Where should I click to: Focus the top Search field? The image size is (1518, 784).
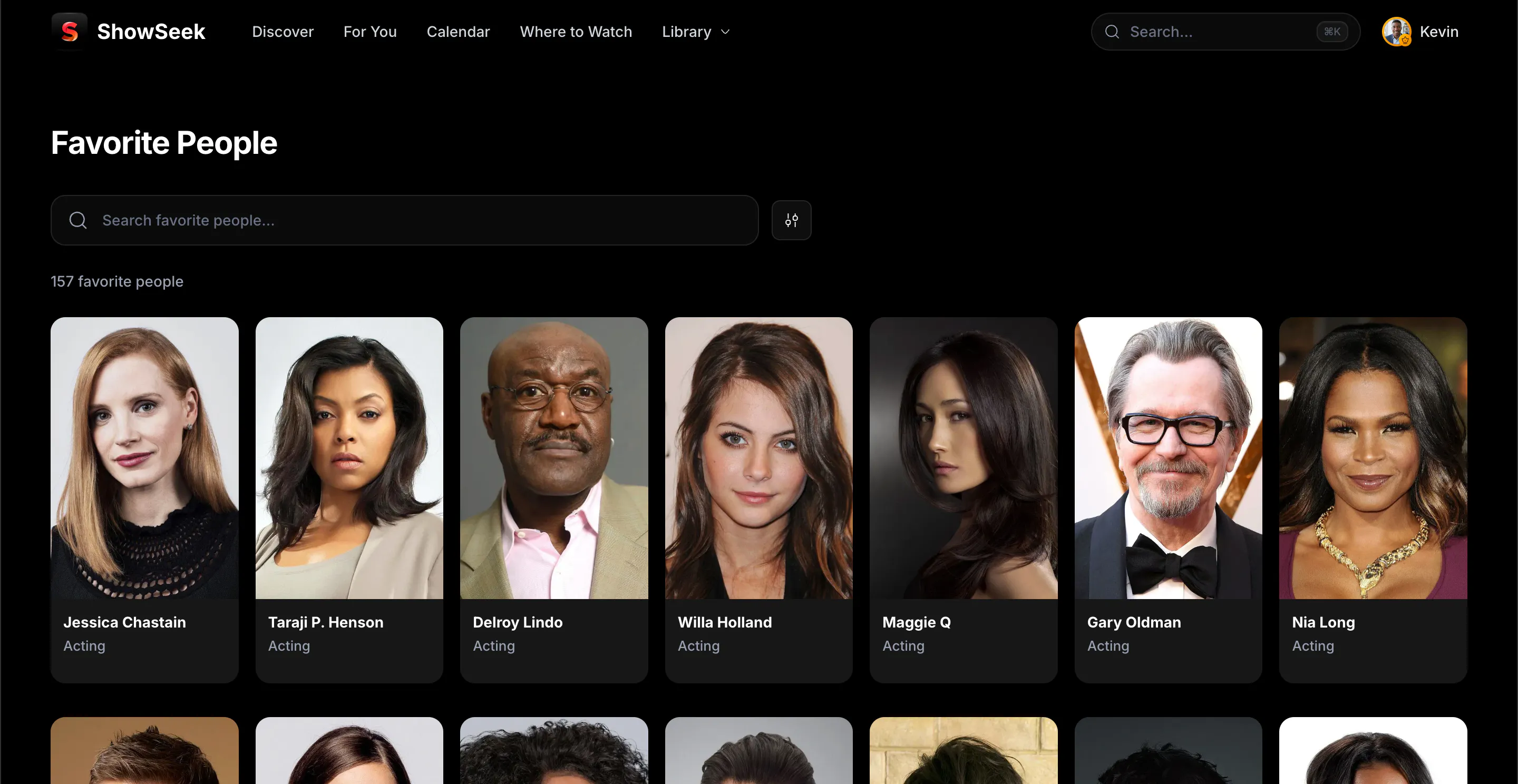1225,32
